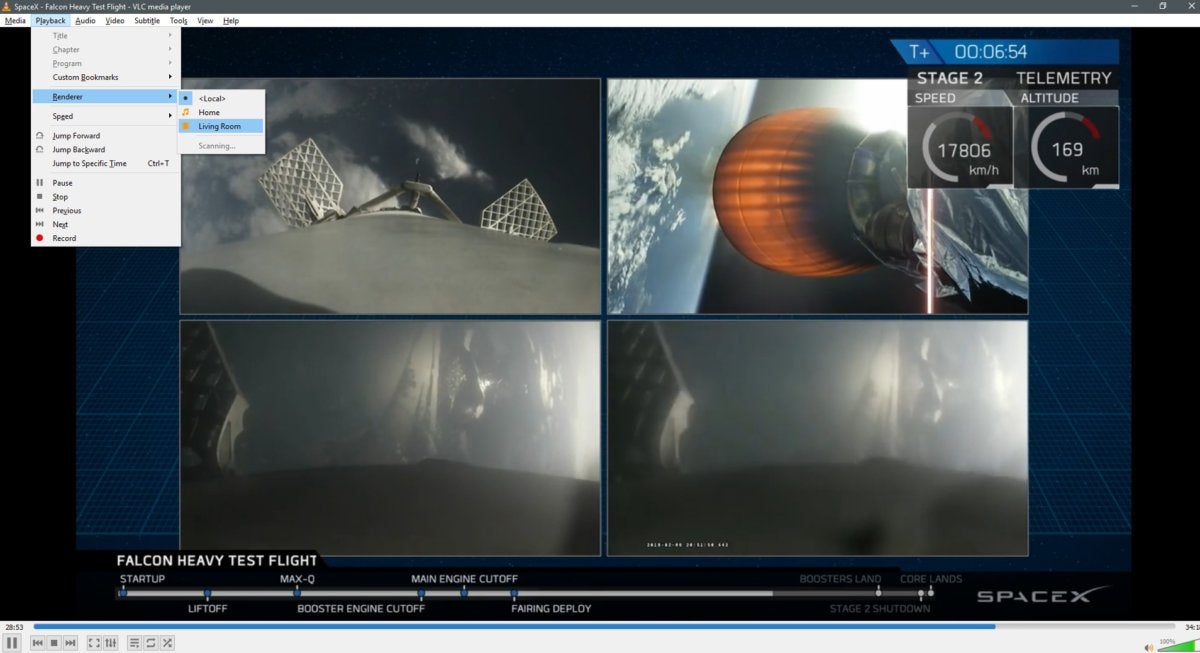Close the open Playback menu

click(x=50, y=21)
